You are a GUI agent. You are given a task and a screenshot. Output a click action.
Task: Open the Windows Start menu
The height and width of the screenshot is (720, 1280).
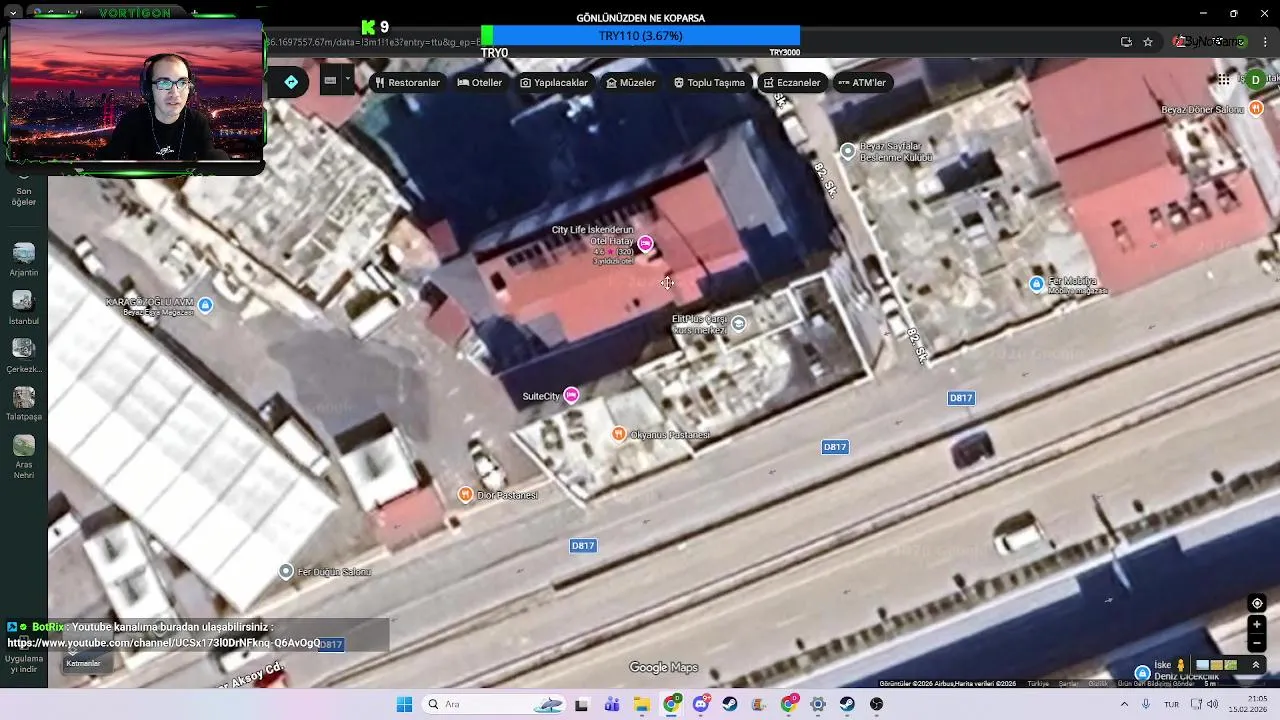click(x=404, y=704)
